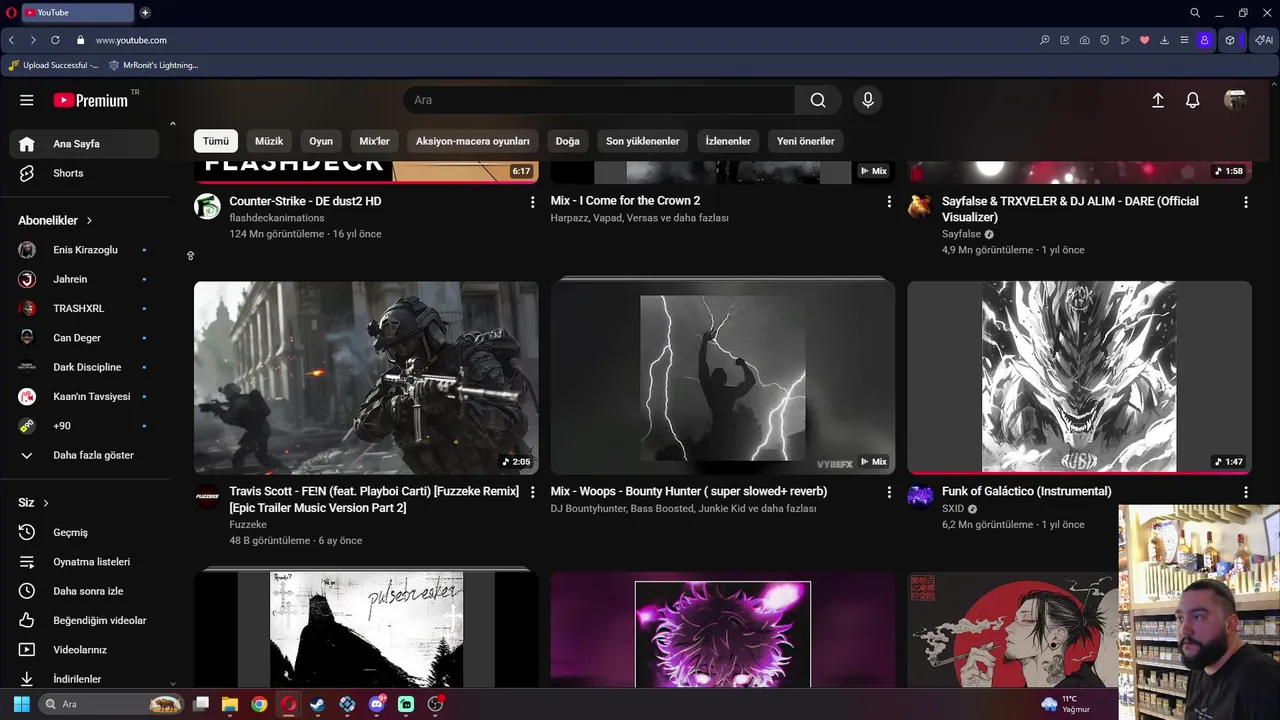Start voice search with microphone
Viewport: 1280px width, 720px height.
pos(868,100)
